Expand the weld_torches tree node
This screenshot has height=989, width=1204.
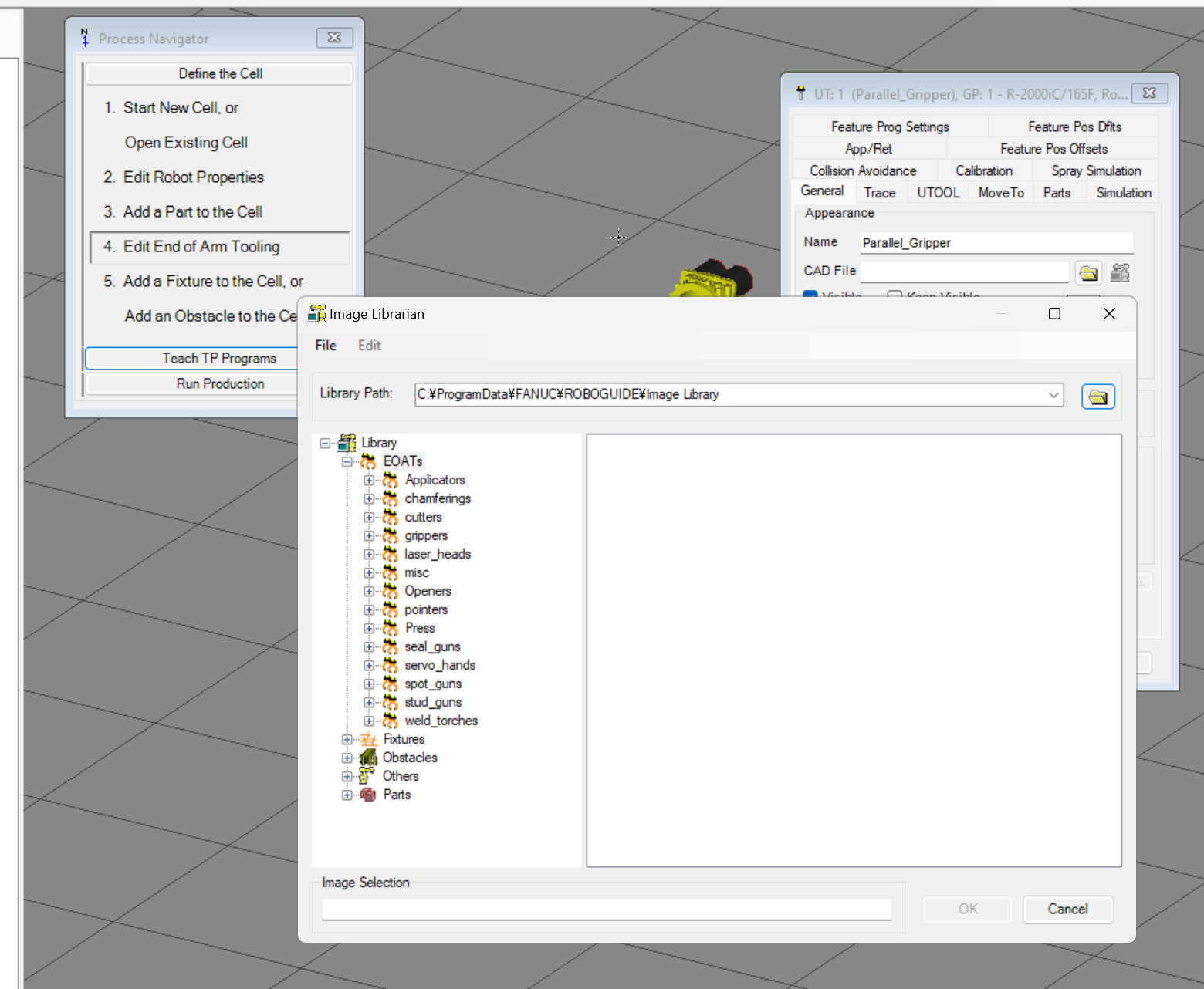[369, 721]
